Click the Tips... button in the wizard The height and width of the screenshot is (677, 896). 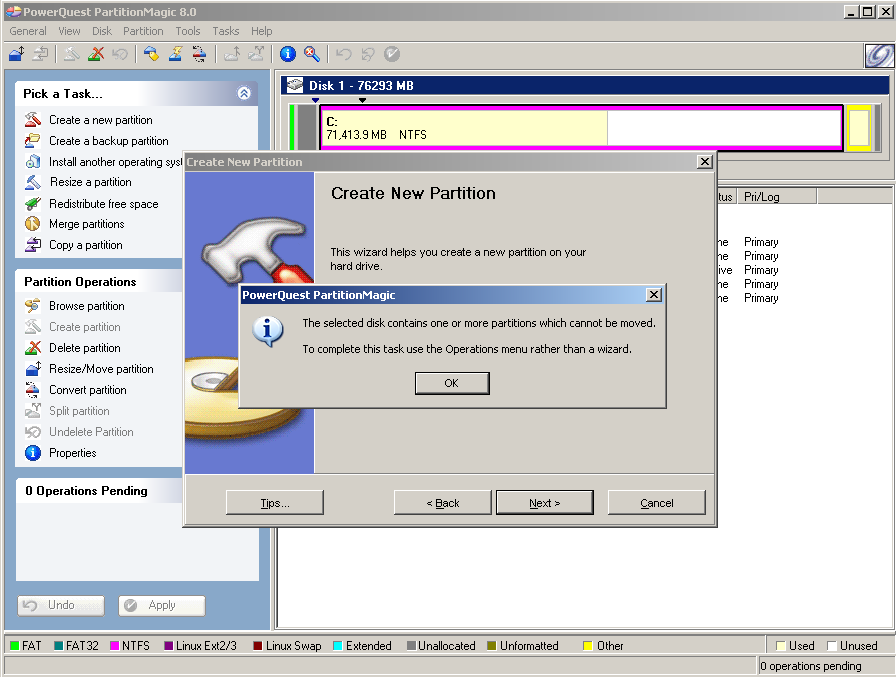[x=275, y=503]
